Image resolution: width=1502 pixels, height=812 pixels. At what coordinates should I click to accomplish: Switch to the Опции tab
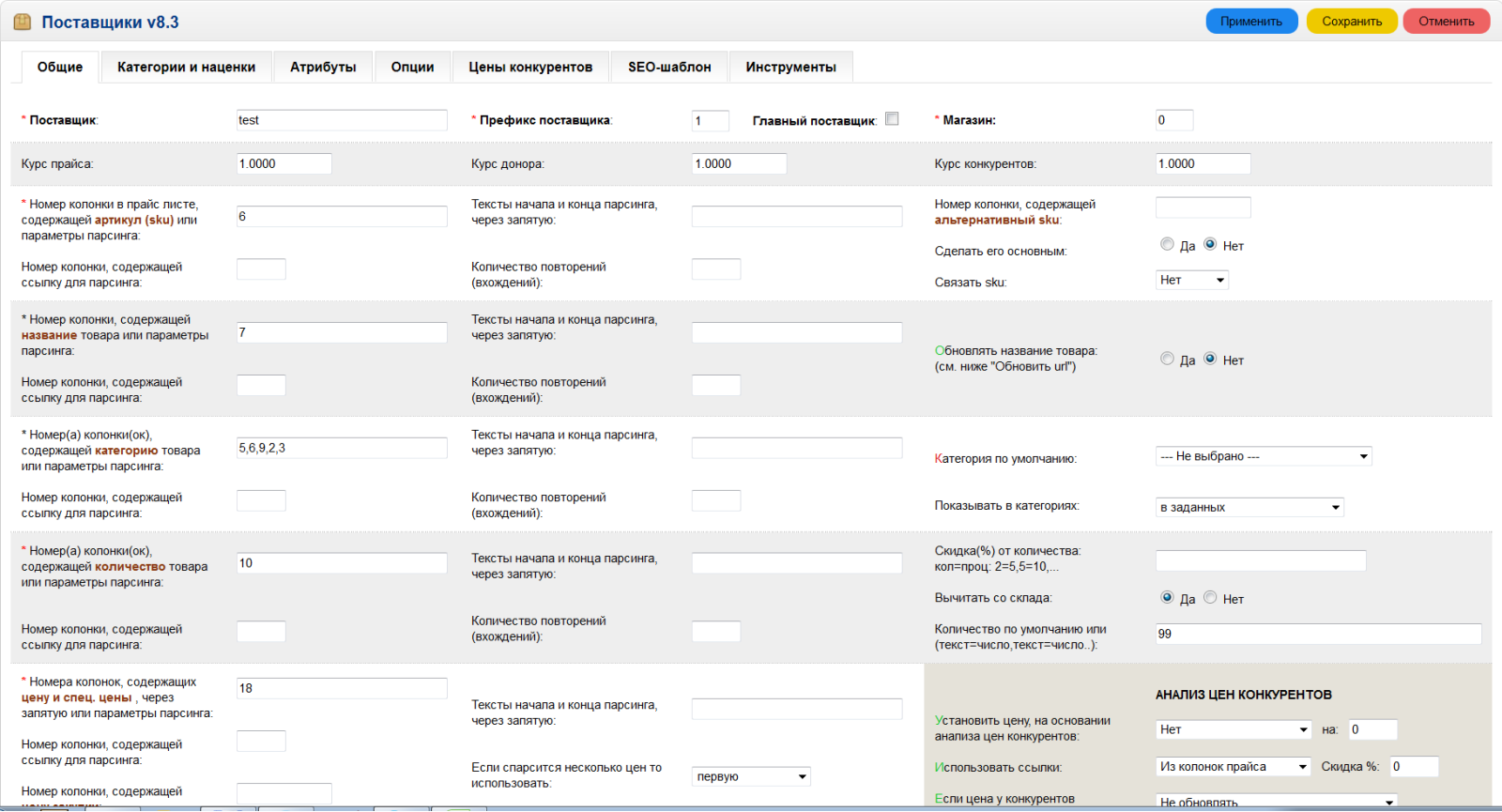tap(412, 67)
